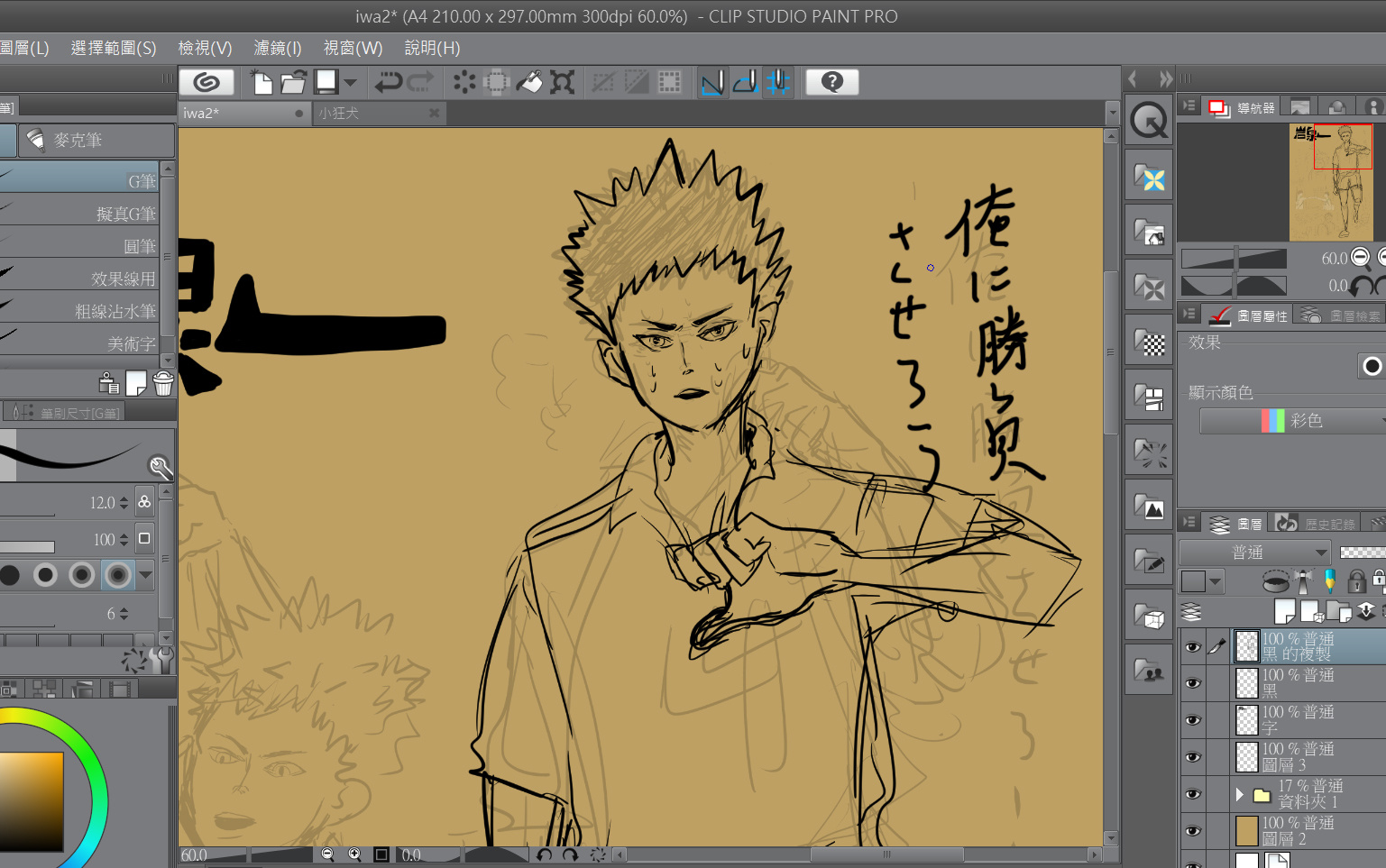Open the 圖層(L) menu

pyautogui.click(x=24, y=48)
